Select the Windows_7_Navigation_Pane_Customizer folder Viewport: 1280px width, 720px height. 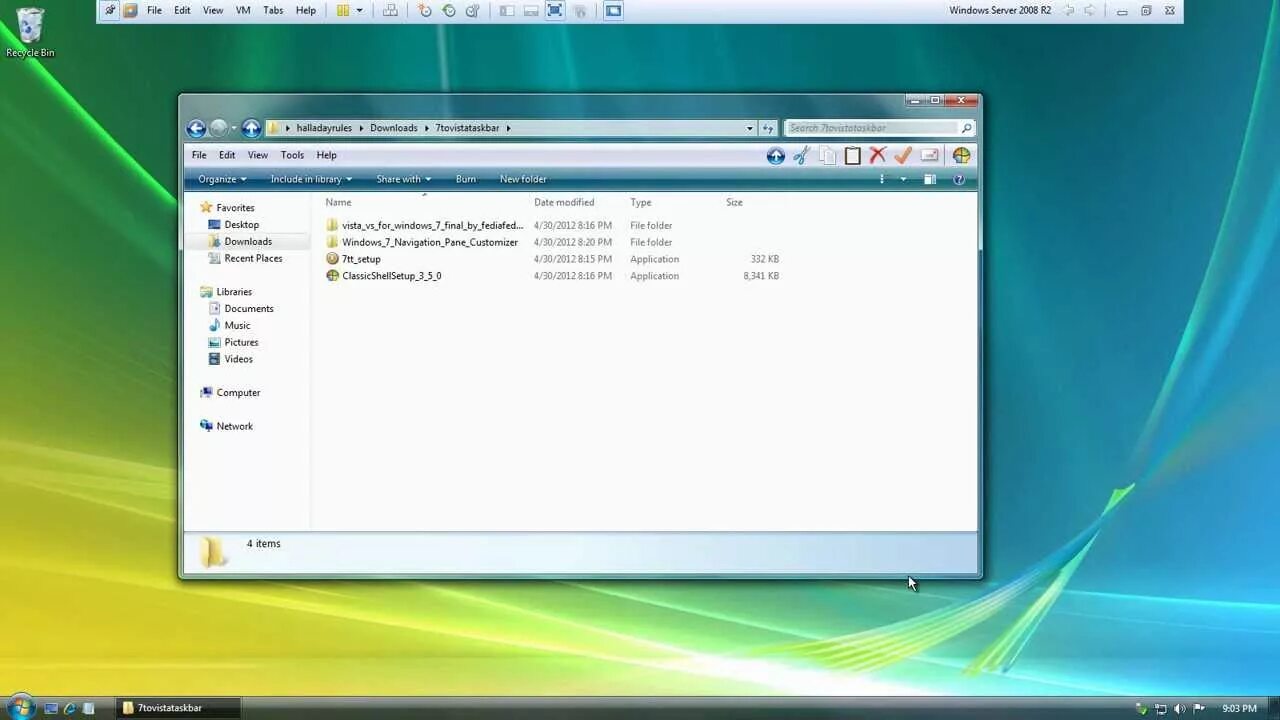point(430,242)
